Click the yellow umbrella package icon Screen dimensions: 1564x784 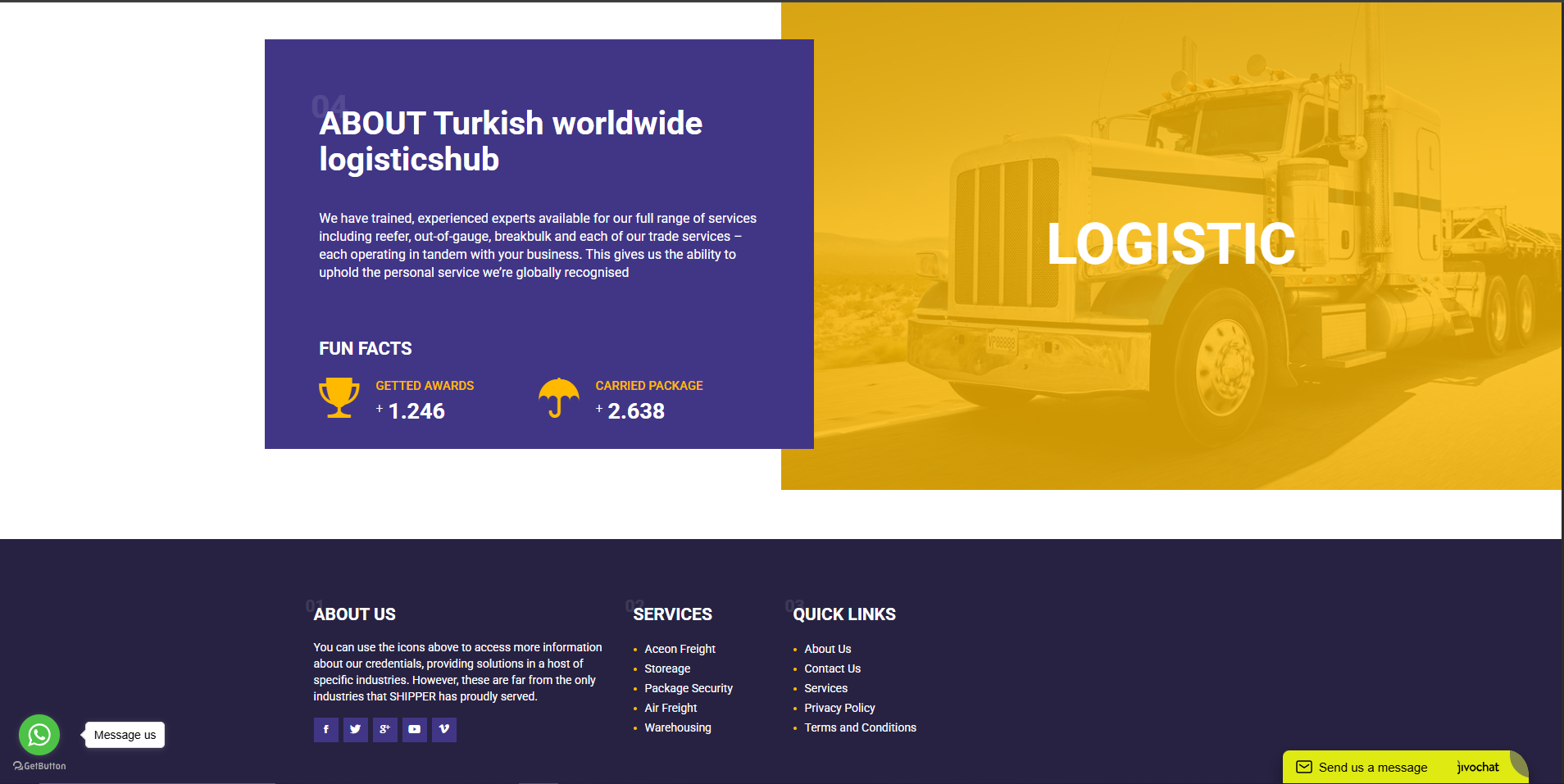click(558, 398)
